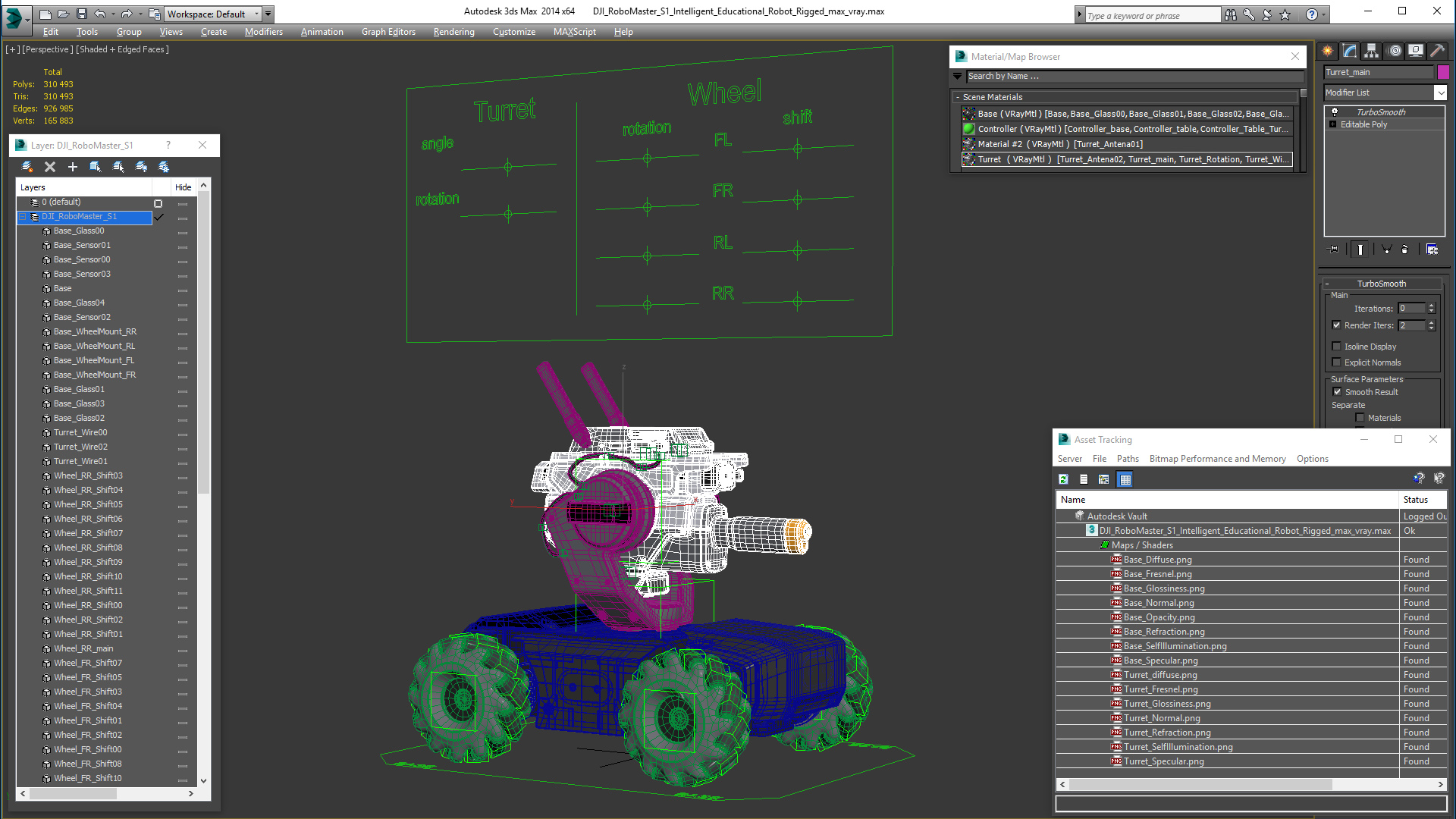Open the Create command panel tab
1456x819 pixels.
pos(1328,51)
